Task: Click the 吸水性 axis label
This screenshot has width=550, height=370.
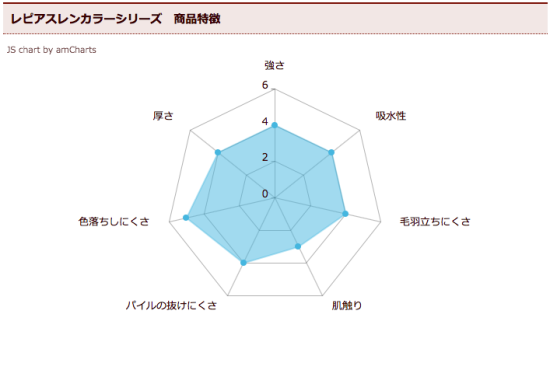Action: (391, 116)
